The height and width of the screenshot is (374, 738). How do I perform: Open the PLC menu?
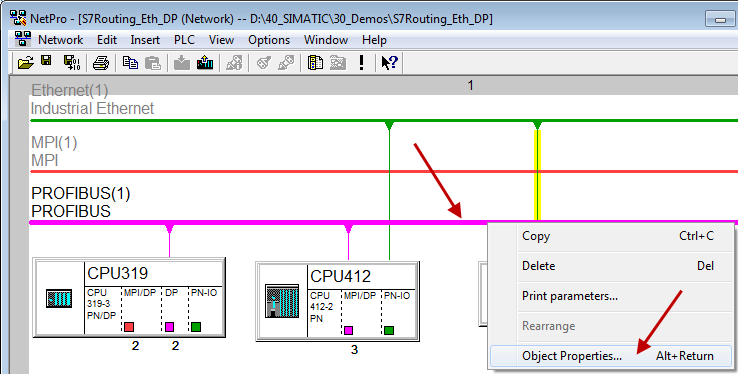tap(184, 40)
